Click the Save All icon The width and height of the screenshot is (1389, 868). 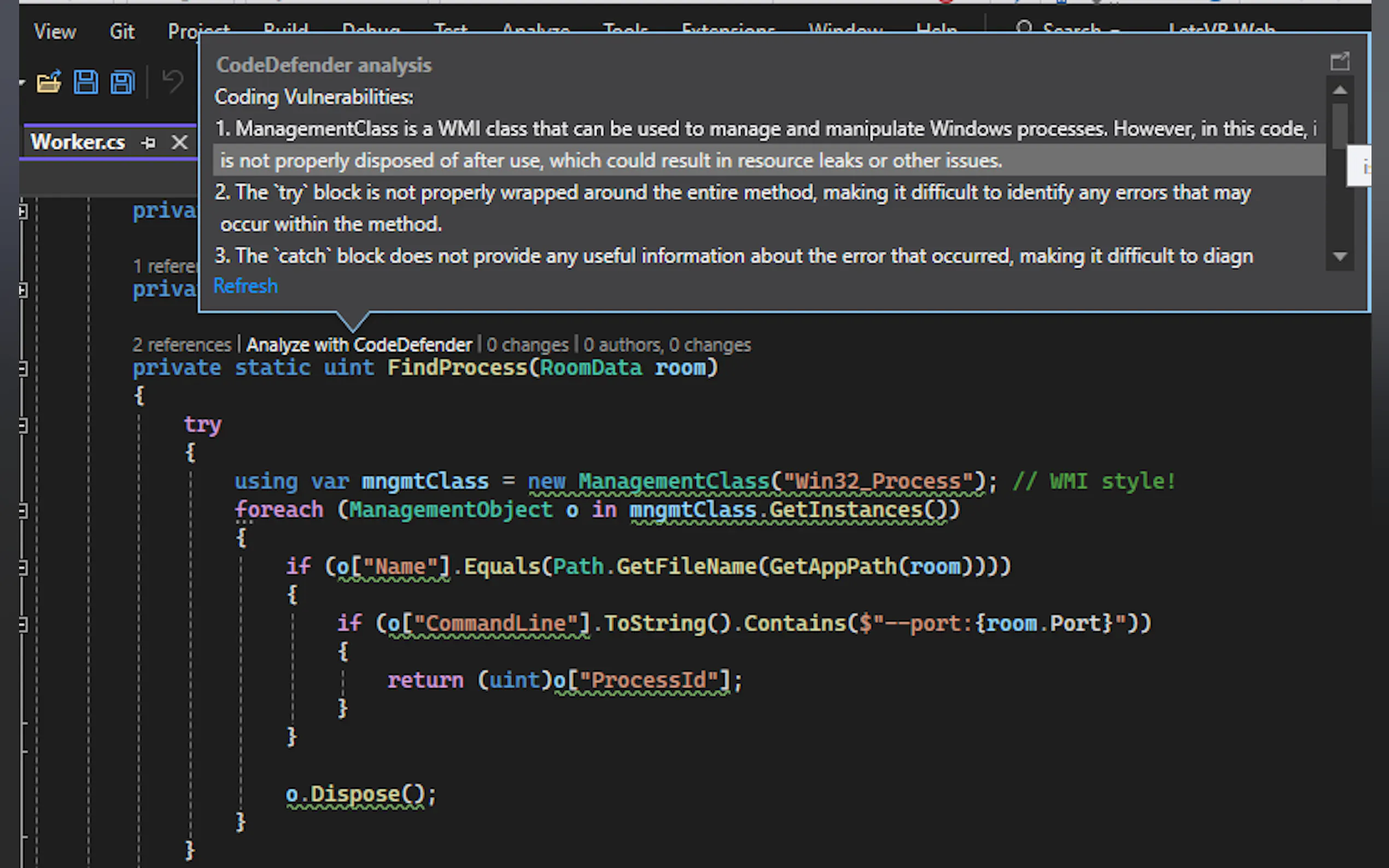click(122, 82)
